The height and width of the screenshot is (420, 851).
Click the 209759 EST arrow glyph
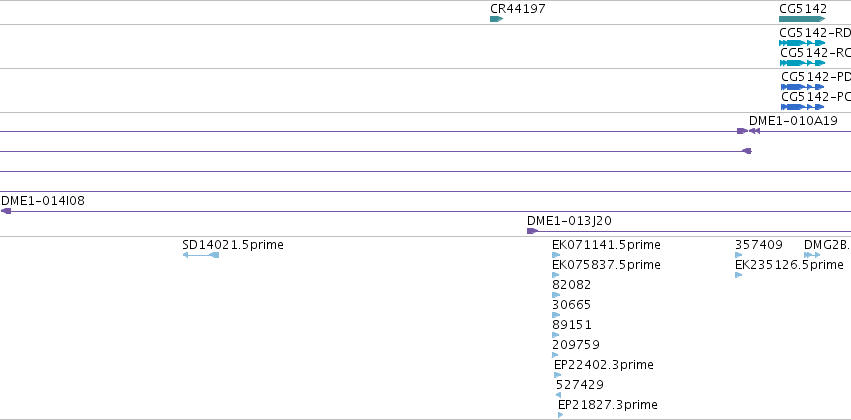[555, 355]
